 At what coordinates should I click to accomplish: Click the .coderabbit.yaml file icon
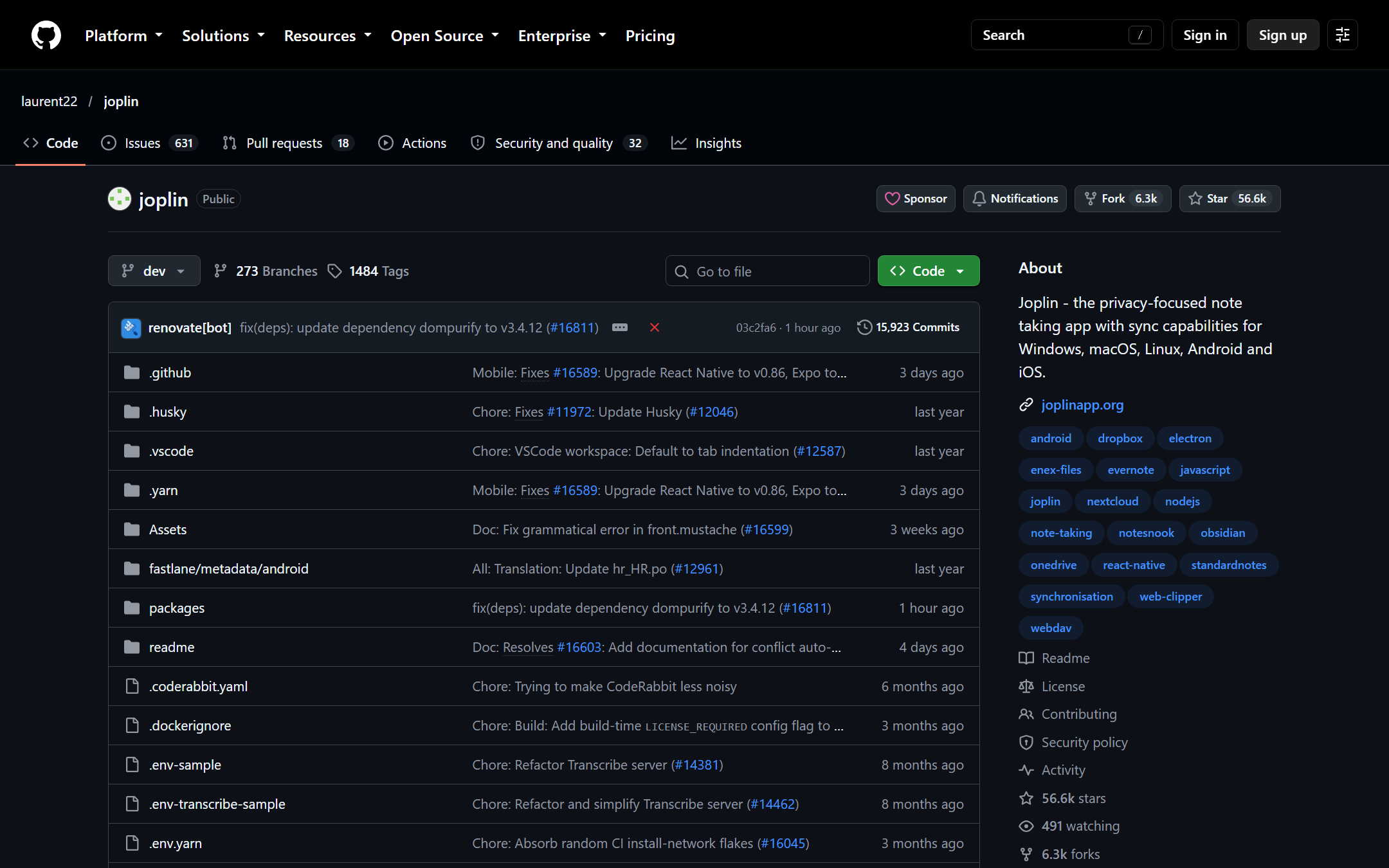(x=132, y=686)
